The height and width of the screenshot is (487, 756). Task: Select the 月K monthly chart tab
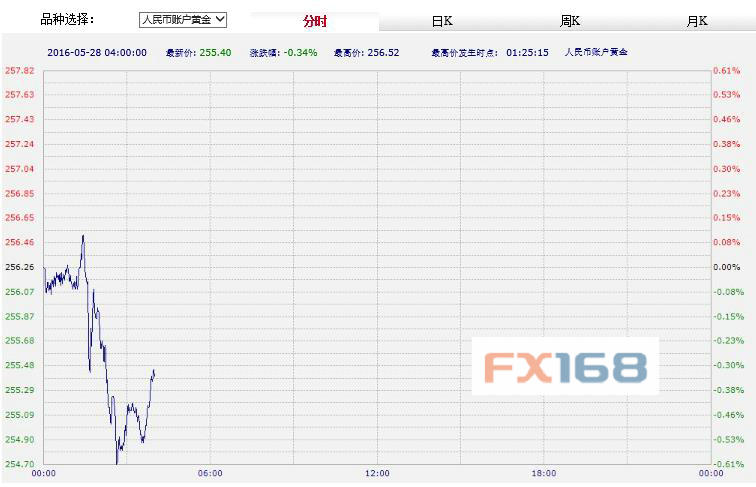tap(697, 21)
